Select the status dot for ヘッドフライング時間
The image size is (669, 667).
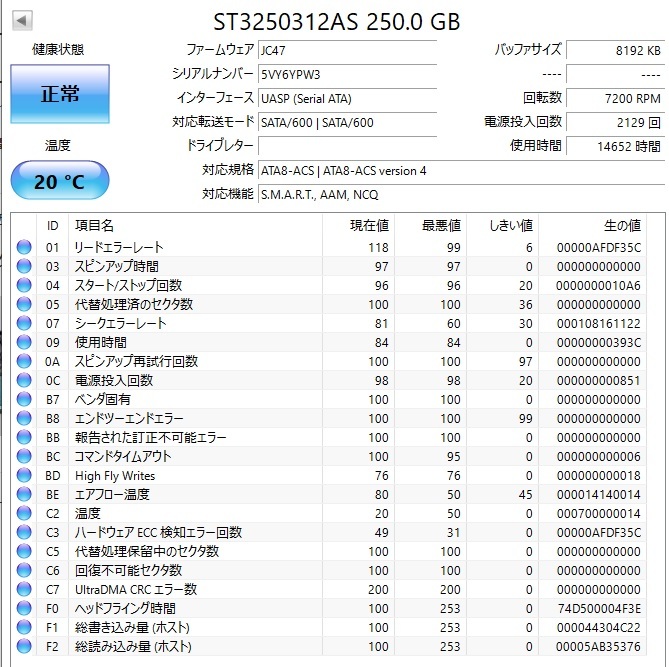tap(24, 608)
